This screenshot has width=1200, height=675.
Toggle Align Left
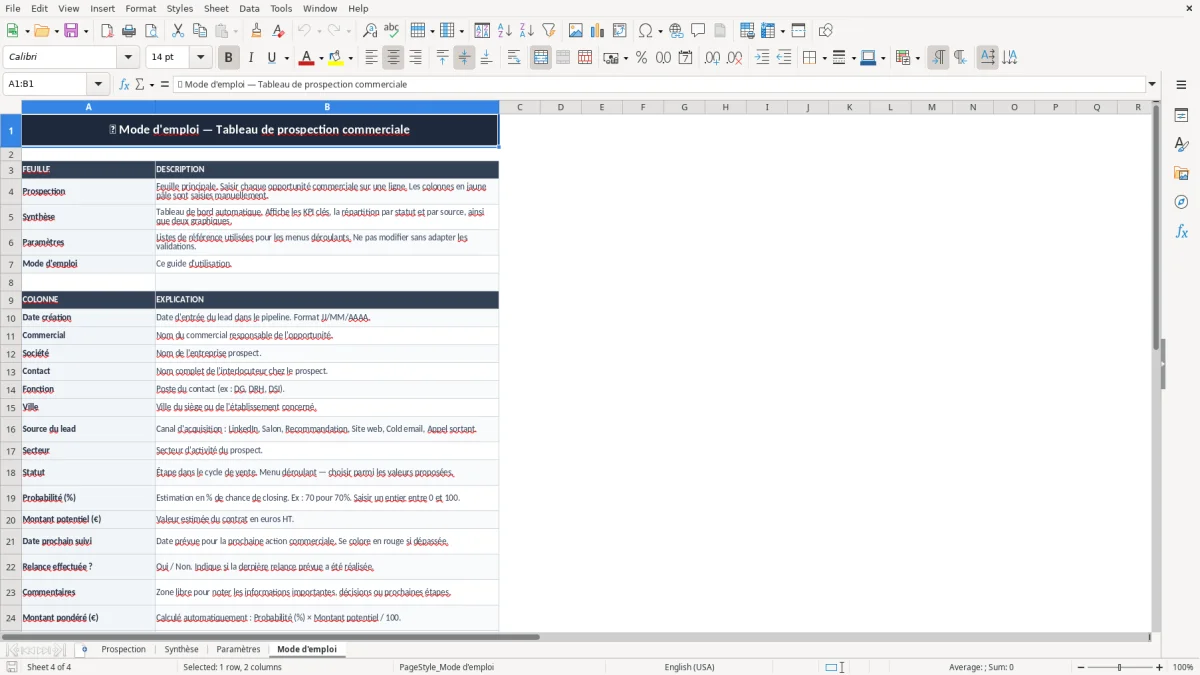click(371, 58)
